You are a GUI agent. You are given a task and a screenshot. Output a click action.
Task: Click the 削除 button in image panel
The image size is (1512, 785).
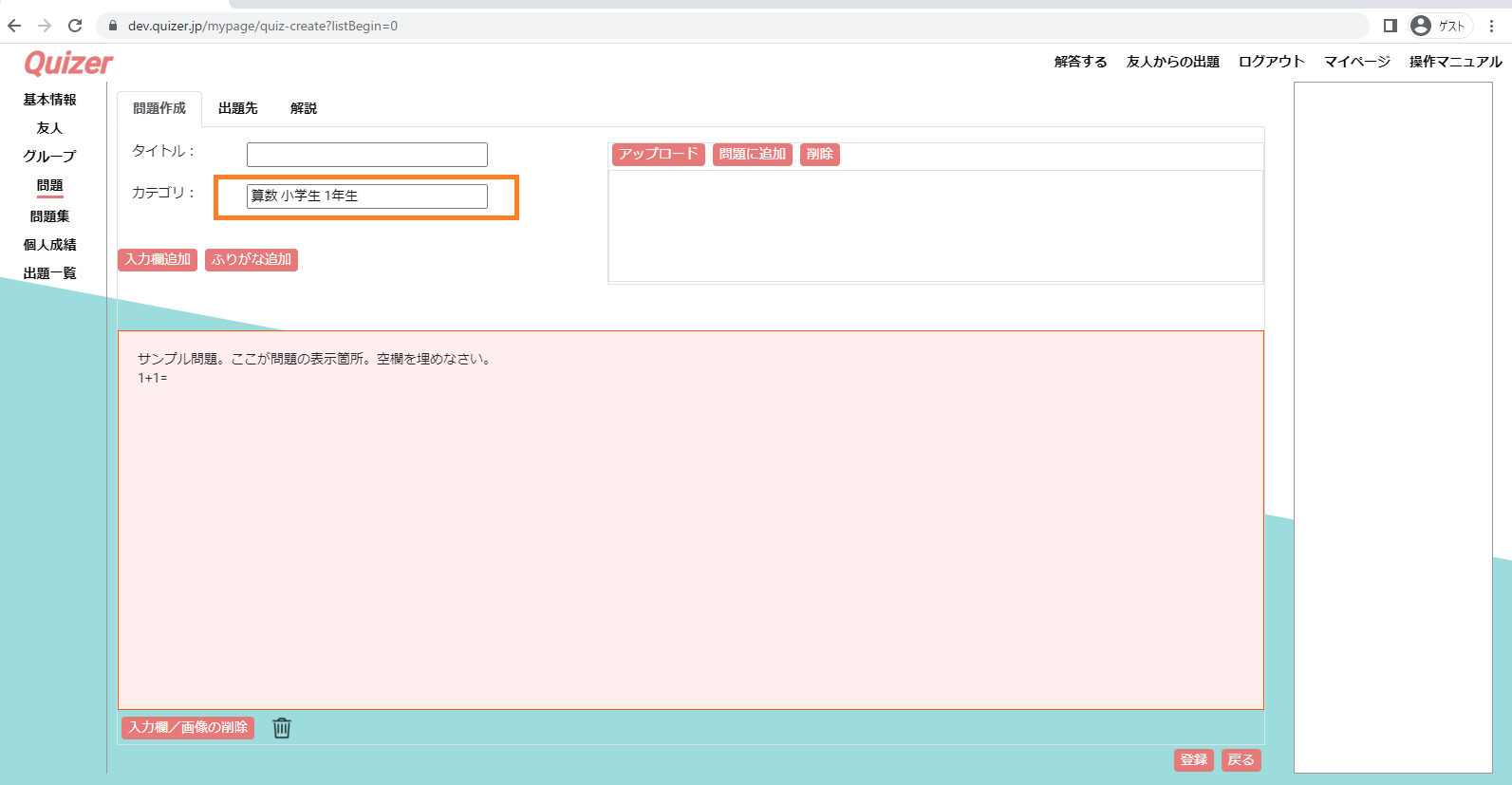coord(820,155)
